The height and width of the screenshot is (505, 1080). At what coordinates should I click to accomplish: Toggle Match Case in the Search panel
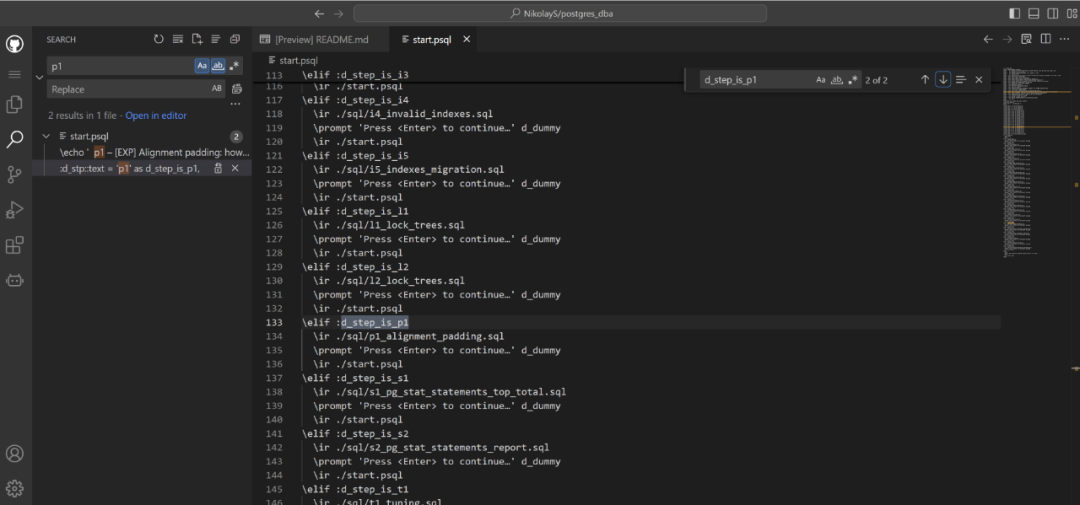coord(202,65)
